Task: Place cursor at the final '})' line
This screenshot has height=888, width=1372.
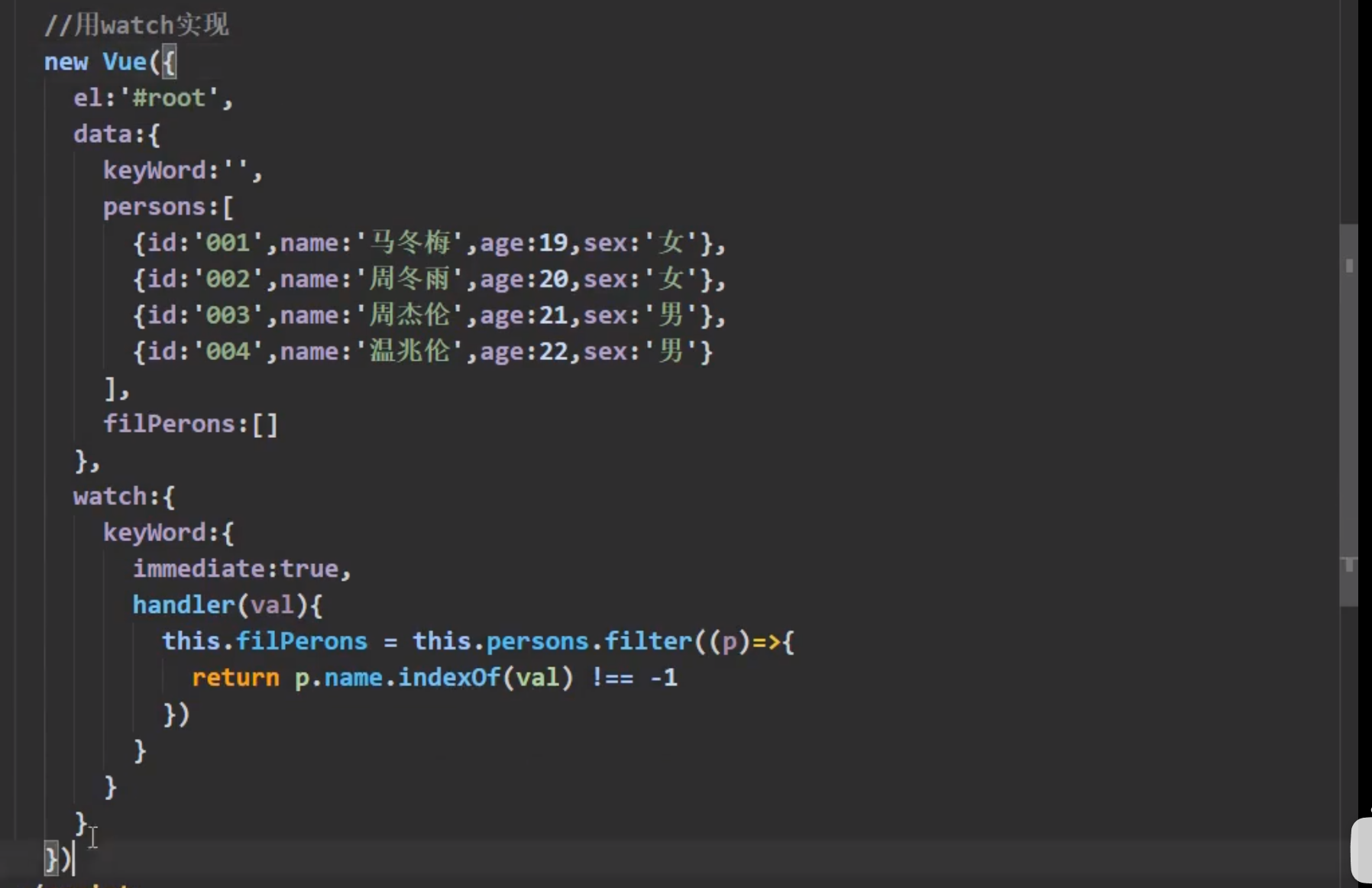Action: click(x=59, y=859)
